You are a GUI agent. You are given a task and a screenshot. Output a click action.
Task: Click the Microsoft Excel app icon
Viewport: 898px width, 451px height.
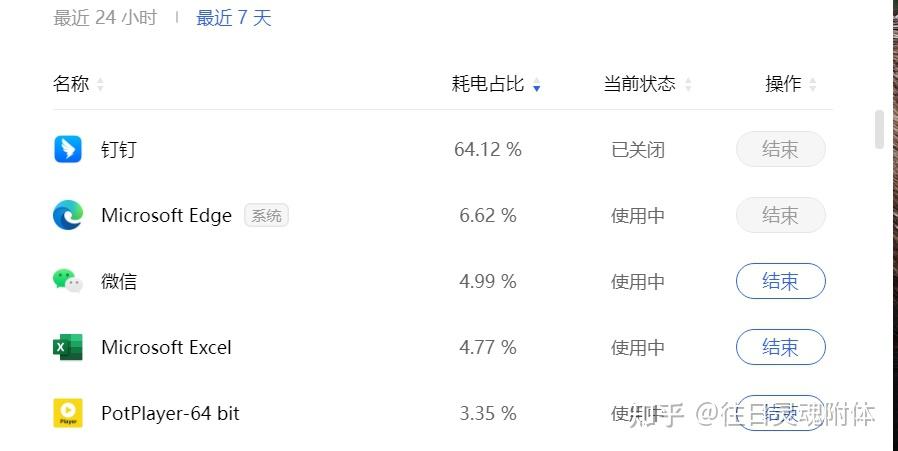(68, 347)
